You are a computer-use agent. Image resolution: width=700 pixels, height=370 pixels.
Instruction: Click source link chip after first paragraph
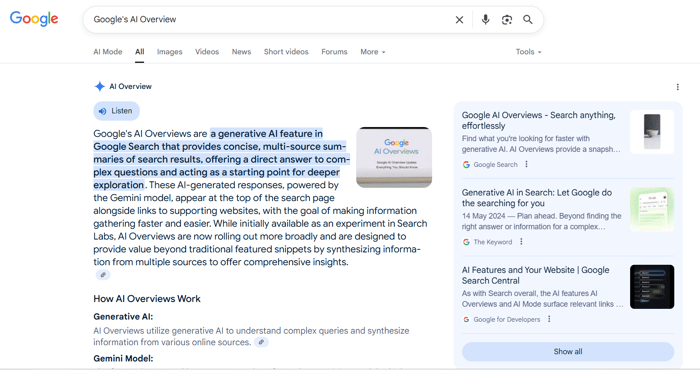[x=103, y=275]
